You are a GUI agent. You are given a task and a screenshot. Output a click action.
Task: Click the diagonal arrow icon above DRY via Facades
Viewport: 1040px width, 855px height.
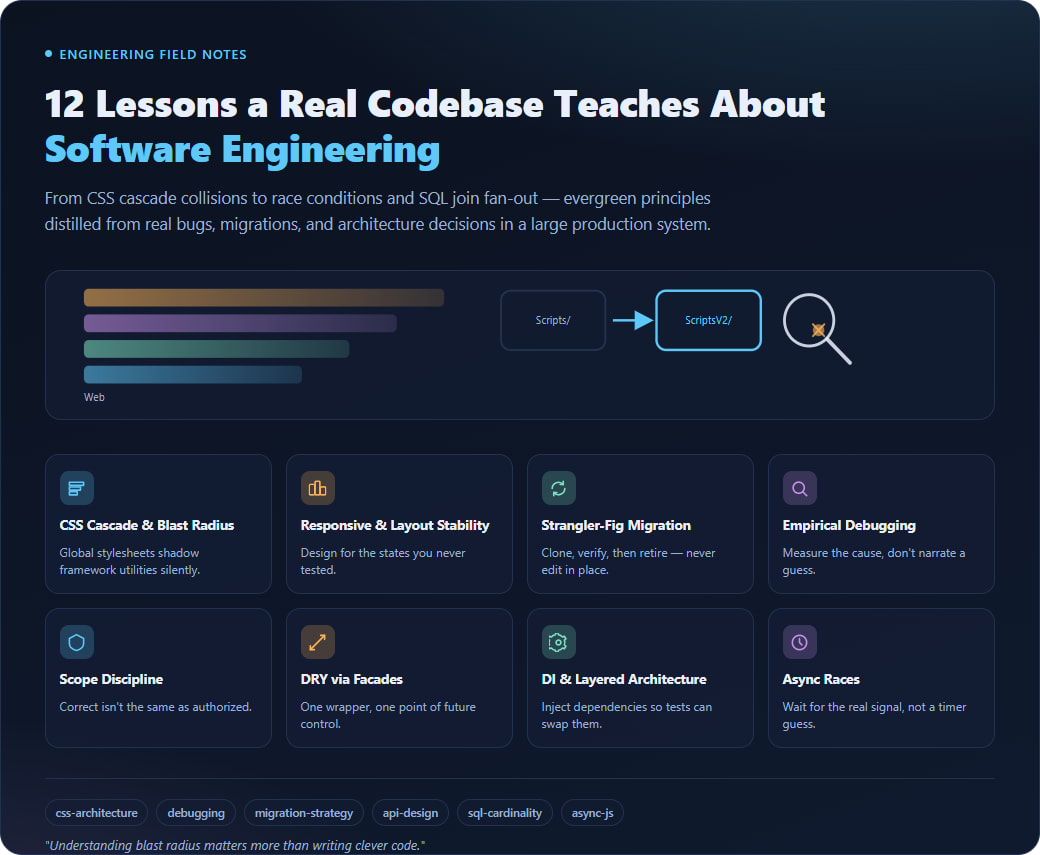318,642
